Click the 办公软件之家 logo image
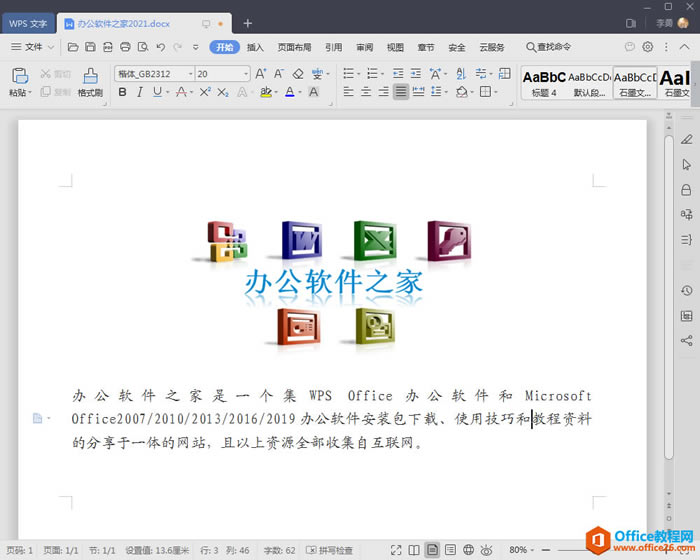Viewport: 700px width, 560px height. click(333, 285)
